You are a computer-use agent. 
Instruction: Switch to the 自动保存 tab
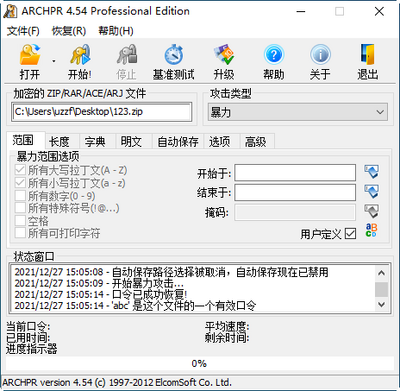pyautogui.click(x=178, y=142)
